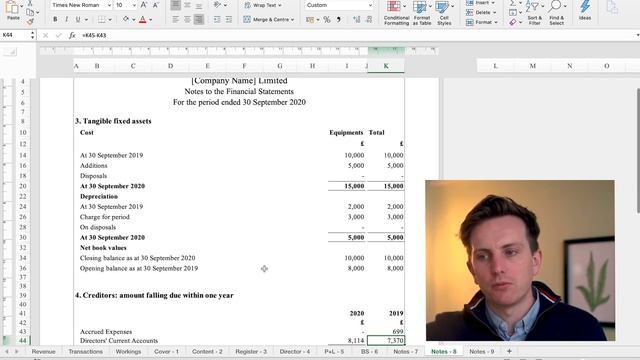Toggle Align Left horizontal alignment
The height and width of the screenshot is (360, 640).
176,19
